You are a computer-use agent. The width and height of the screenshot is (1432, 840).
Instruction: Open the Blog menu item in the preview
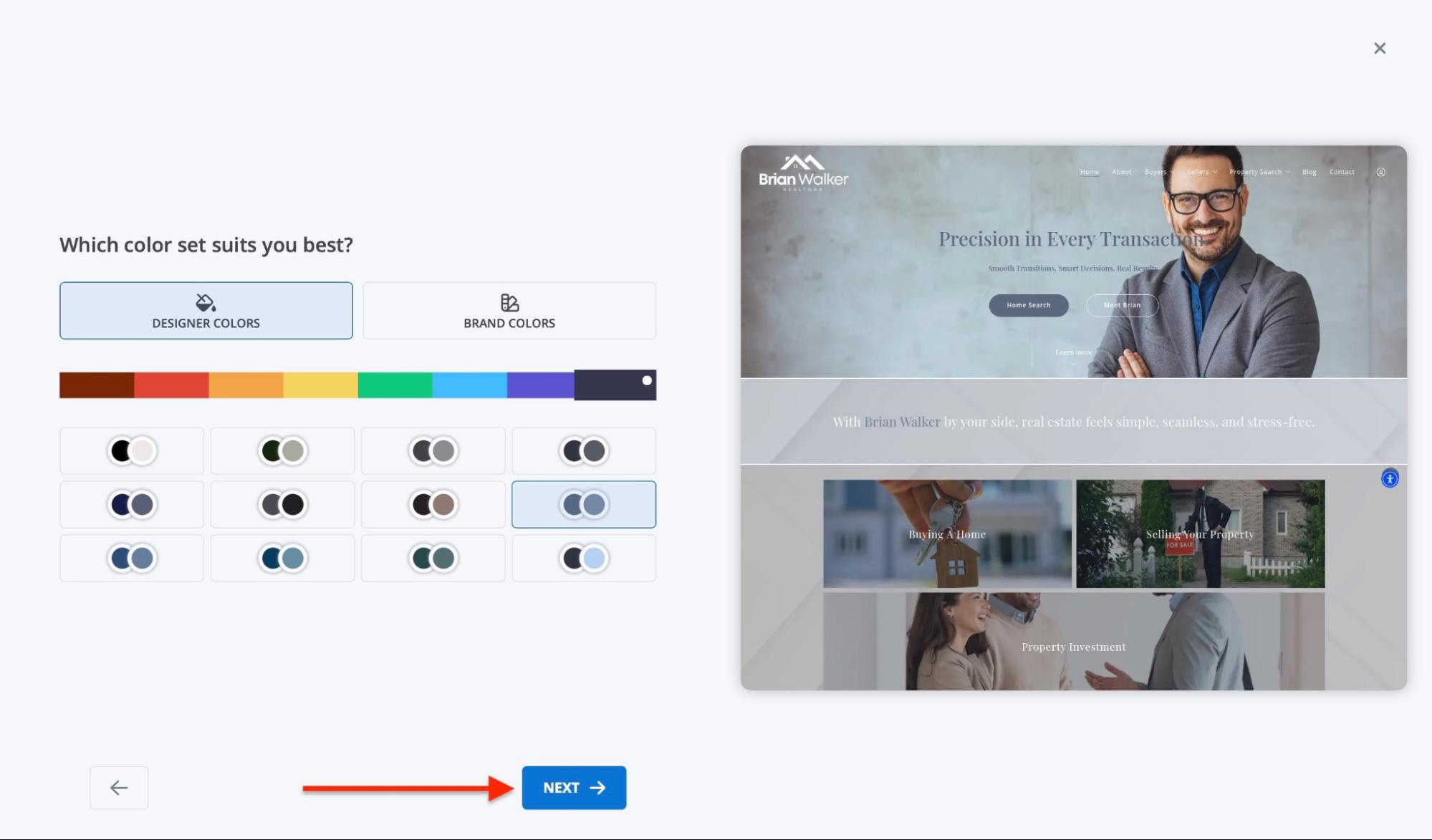click(x=1309, y=172)
